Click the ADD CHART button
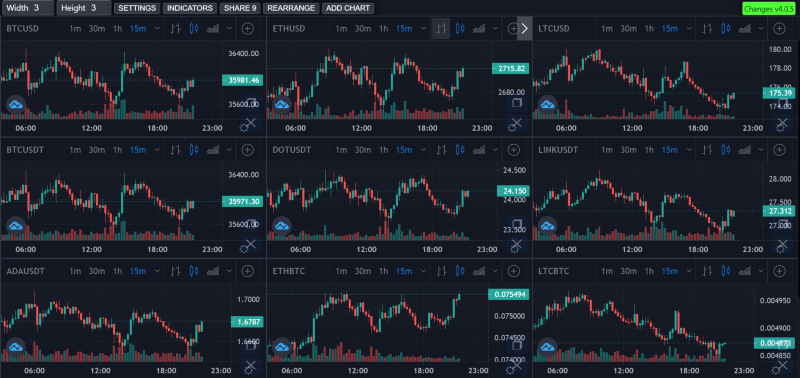The height and width of the screenshot is (378, 800). 349,8
